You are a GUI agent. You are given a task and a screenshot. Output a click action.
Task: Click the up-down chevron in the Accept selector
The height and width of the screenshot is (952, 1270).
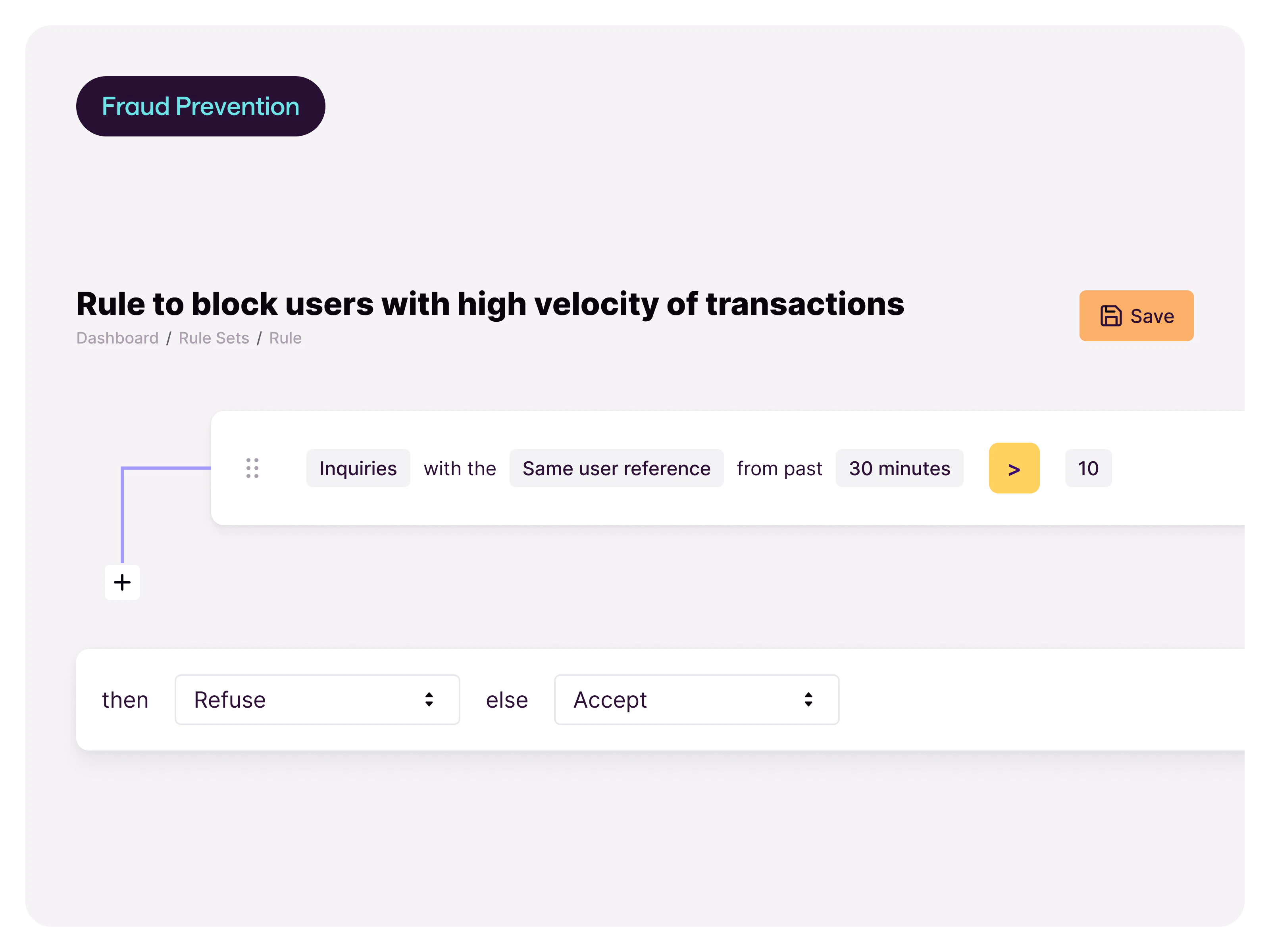coord(808,699)
